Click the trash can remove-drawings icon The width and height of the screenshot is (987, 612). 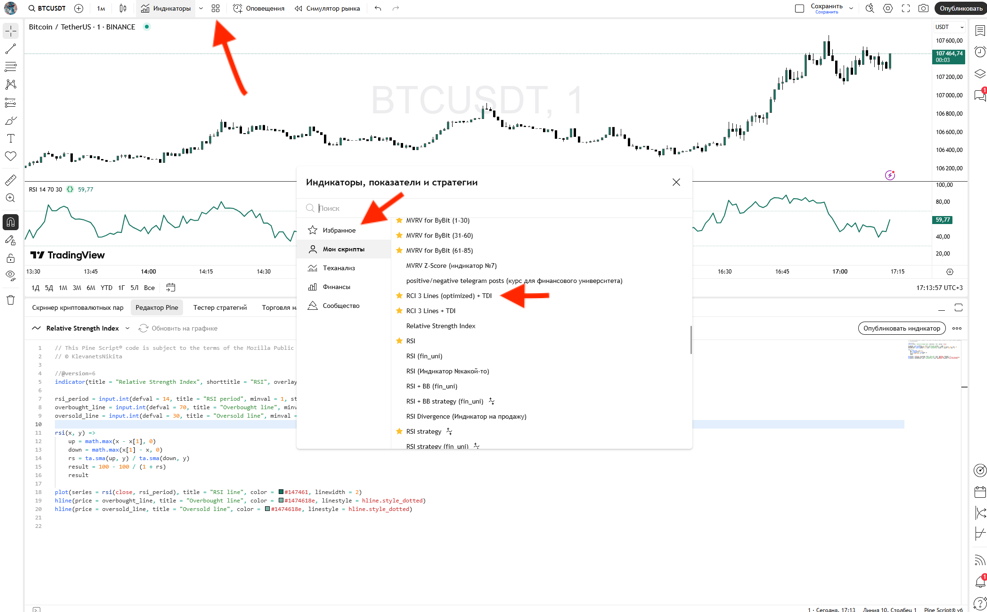pyautogui.click(x=11, y=300)
